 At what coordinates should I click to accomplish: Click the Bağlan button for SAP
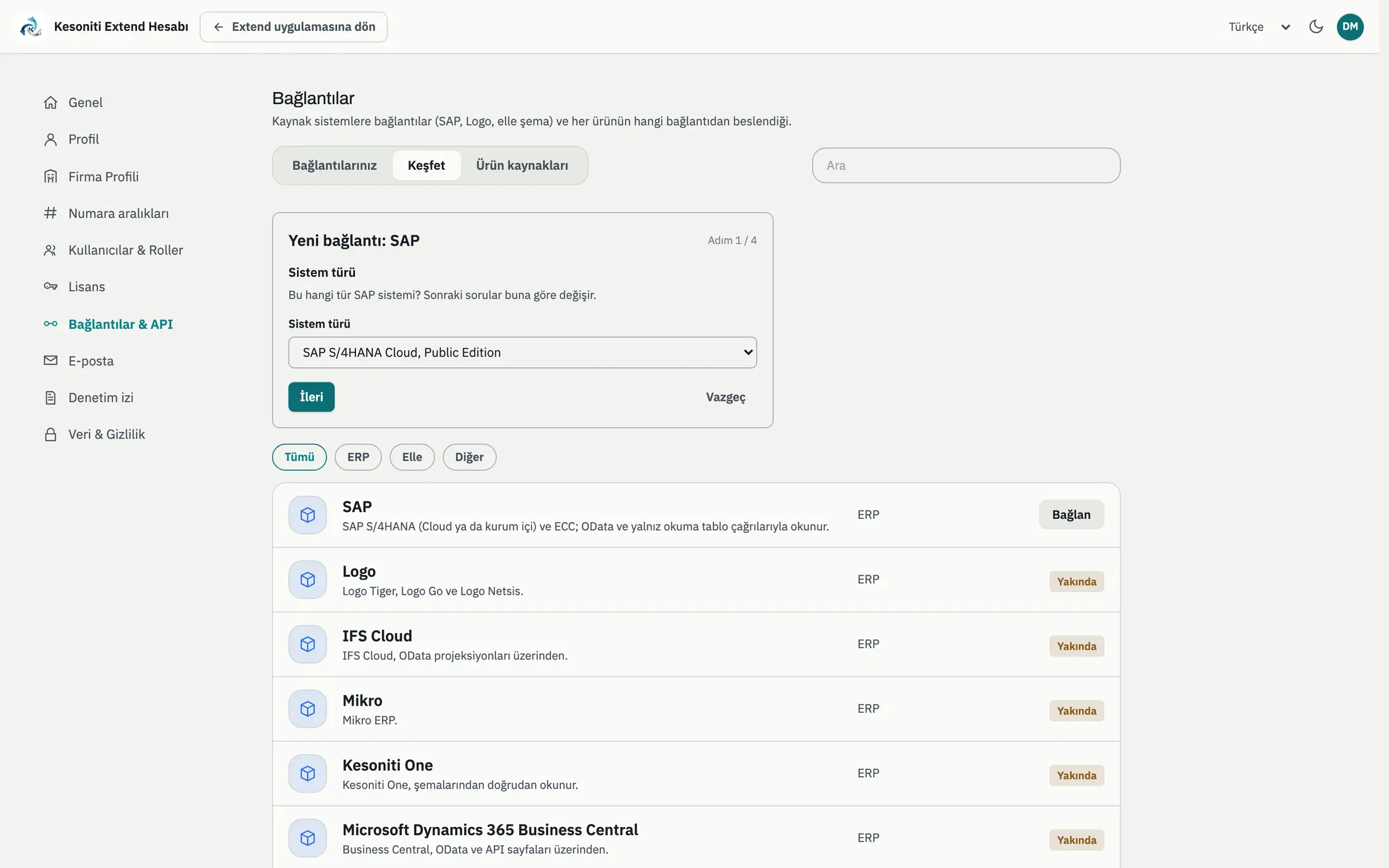(1071, 514)
